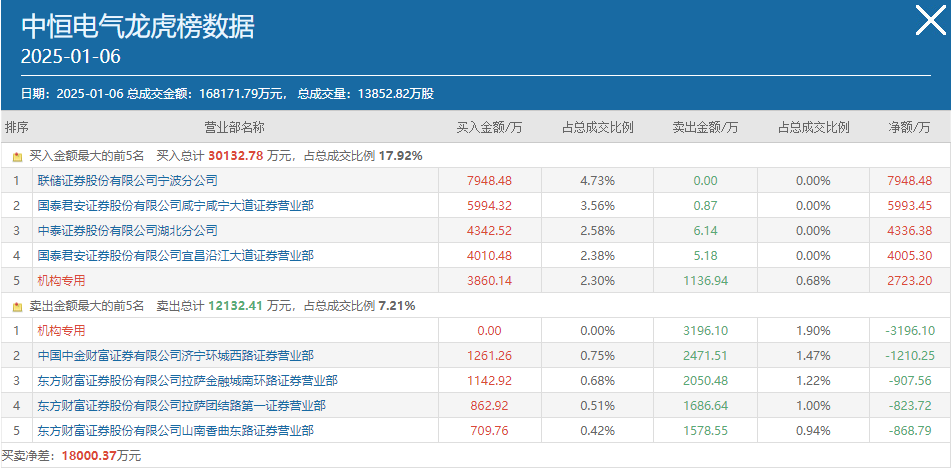Click the 营业部名称 column header
The image size is (951, 471).
[x=235, y=127]
